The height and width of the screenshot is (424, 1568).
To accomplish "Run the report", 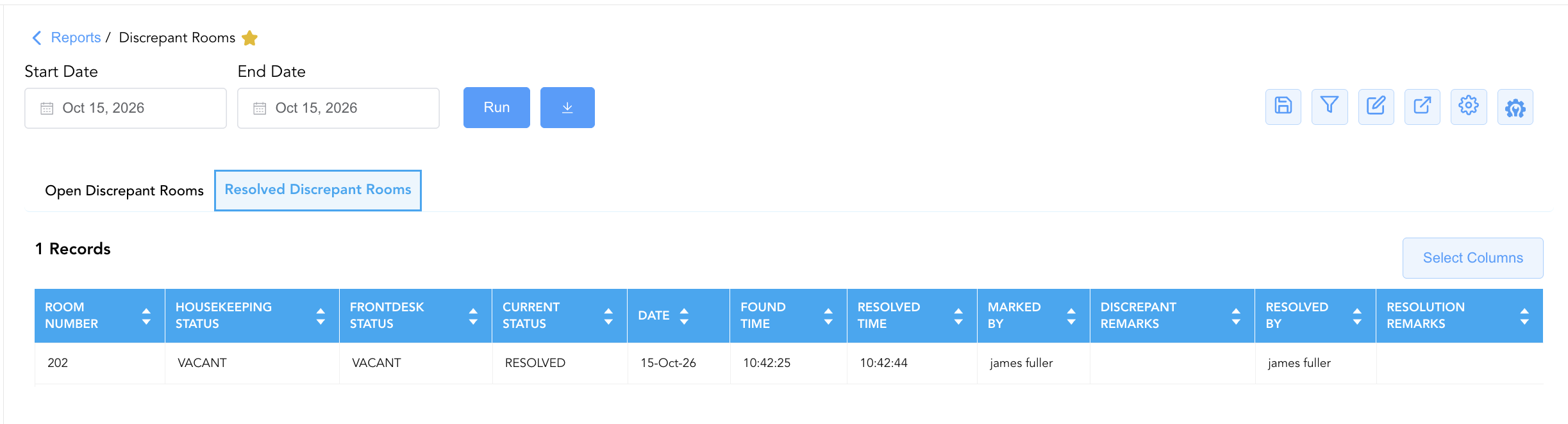I will coord(497,108).
